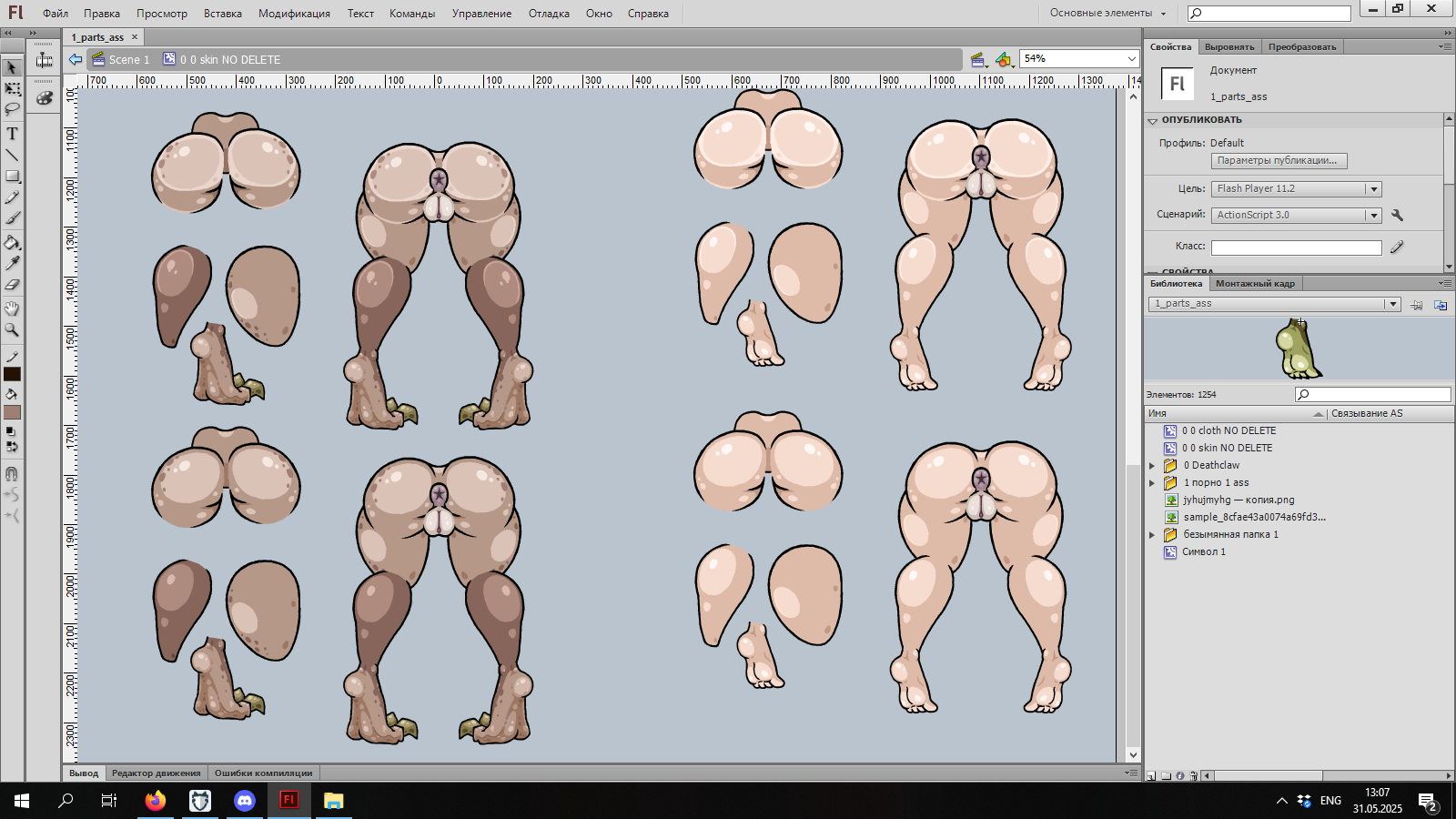Click the fill color swatch
The height and width of the screenshot is (819, 1456).
(12, 412)
